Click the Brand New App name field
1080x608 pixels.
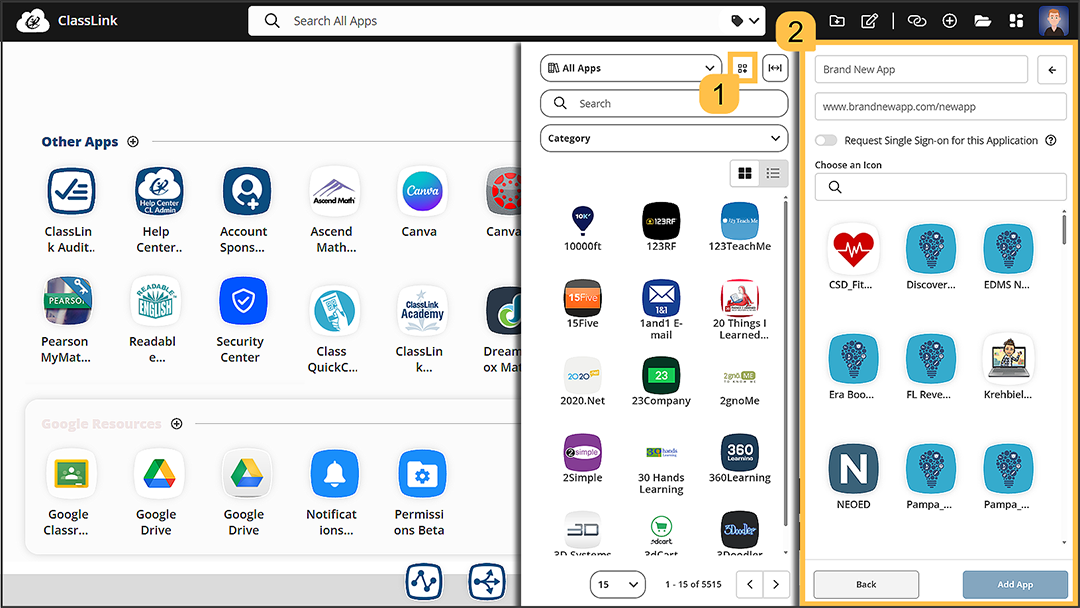(921, 70)
